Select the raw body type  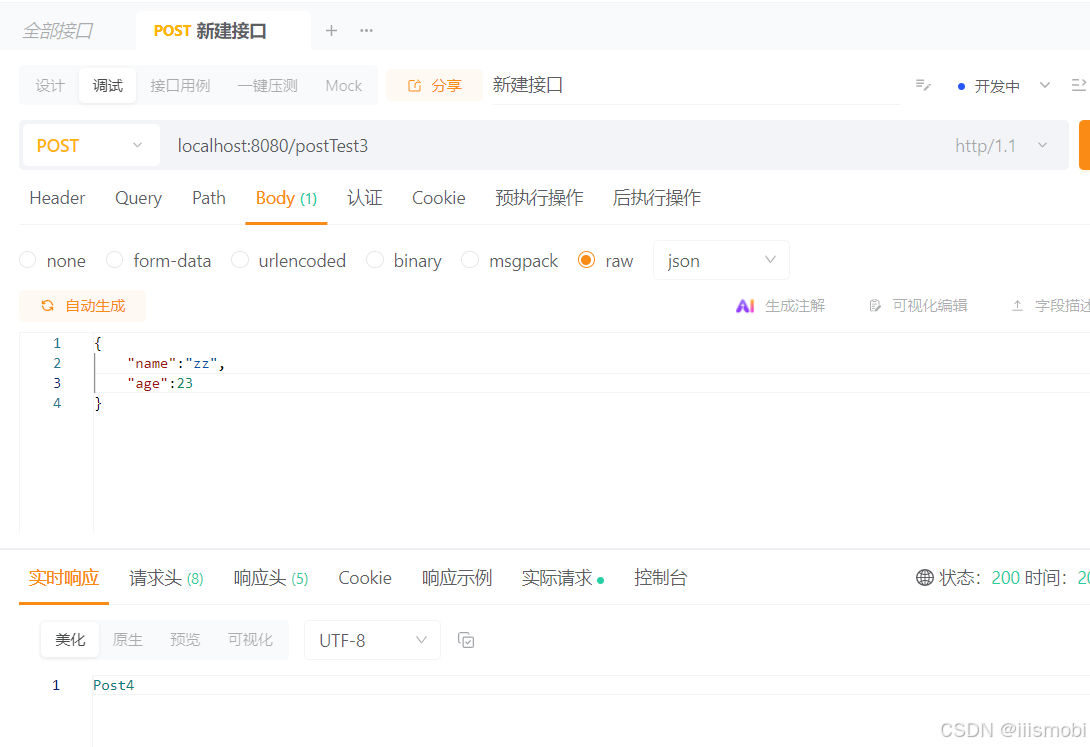(x=586, y=260)
